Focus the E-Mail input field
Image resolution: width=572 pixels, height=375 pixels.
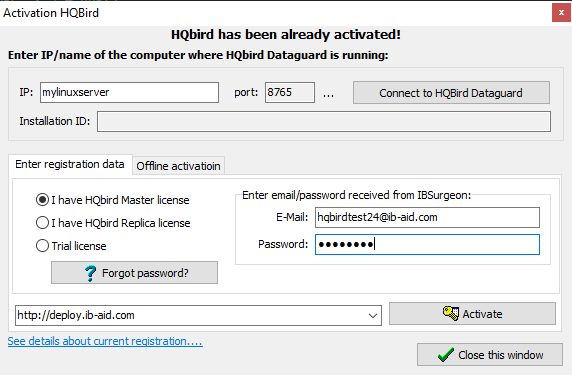(x=427, y=217)
